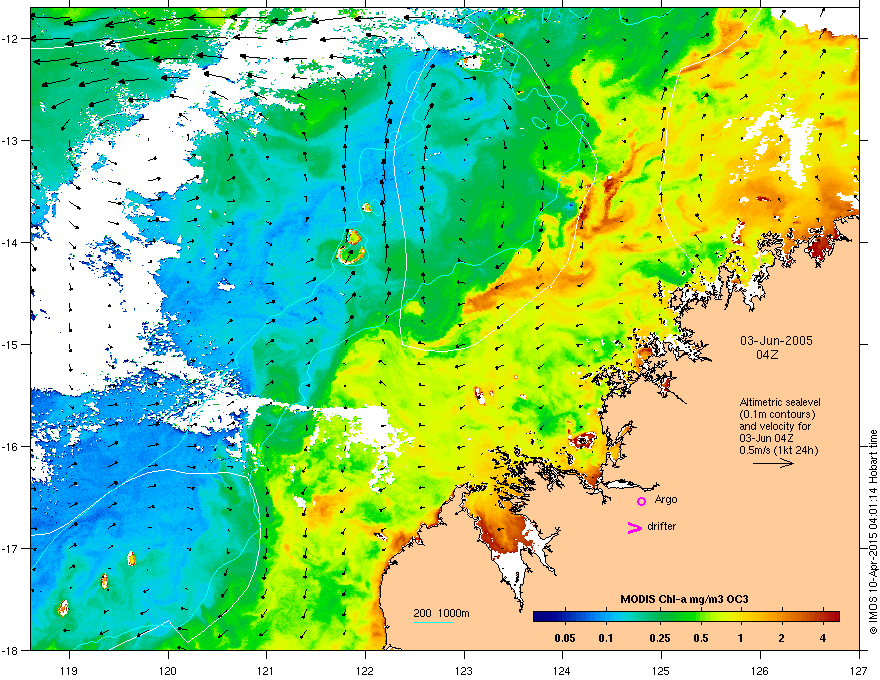Click the colorbar value '0.05'

[x=565, y=638]
